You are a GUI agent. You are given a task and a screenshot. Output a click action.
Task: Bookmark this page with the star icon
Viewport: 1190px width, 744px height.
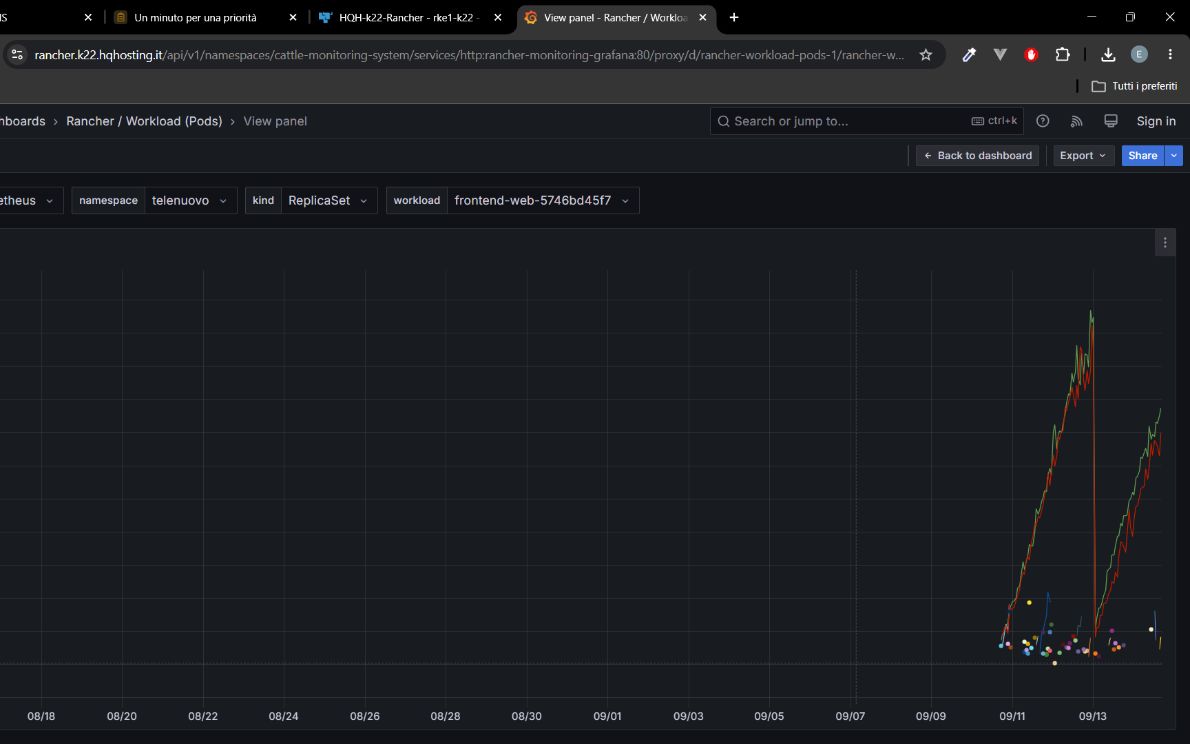pos(925,55)
